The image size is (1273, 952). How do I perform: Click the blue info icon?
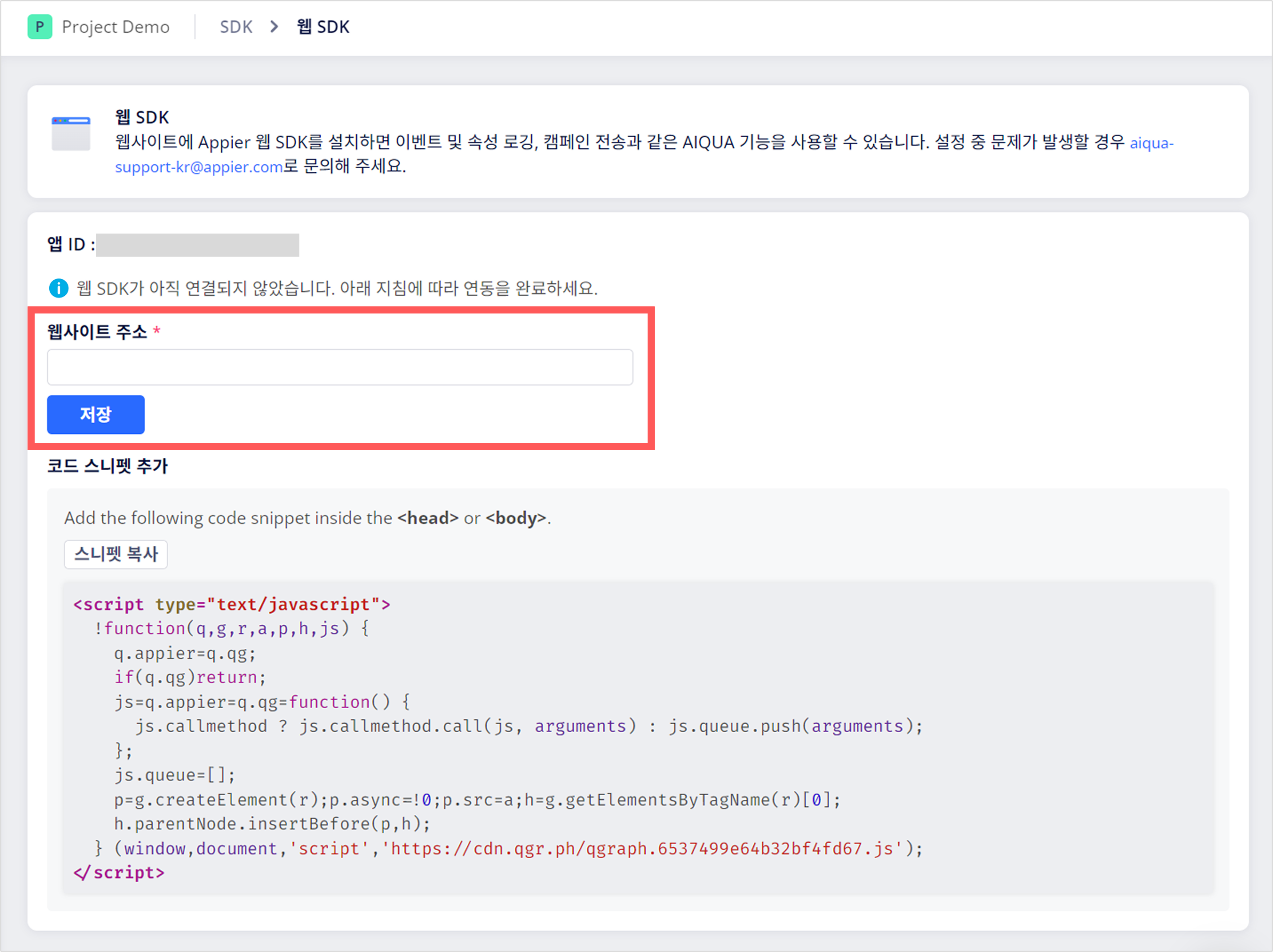pyautogui.click(x=58, y=288)
